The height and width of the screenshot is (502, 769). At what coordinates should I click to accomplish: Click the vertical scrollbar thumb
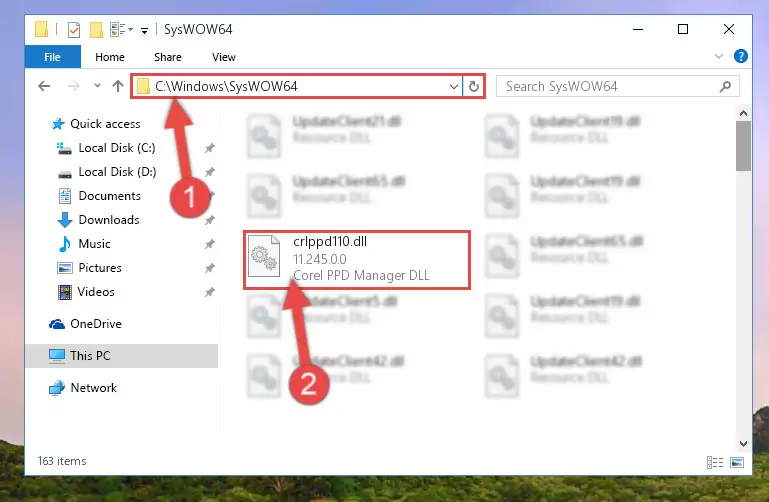743,146
